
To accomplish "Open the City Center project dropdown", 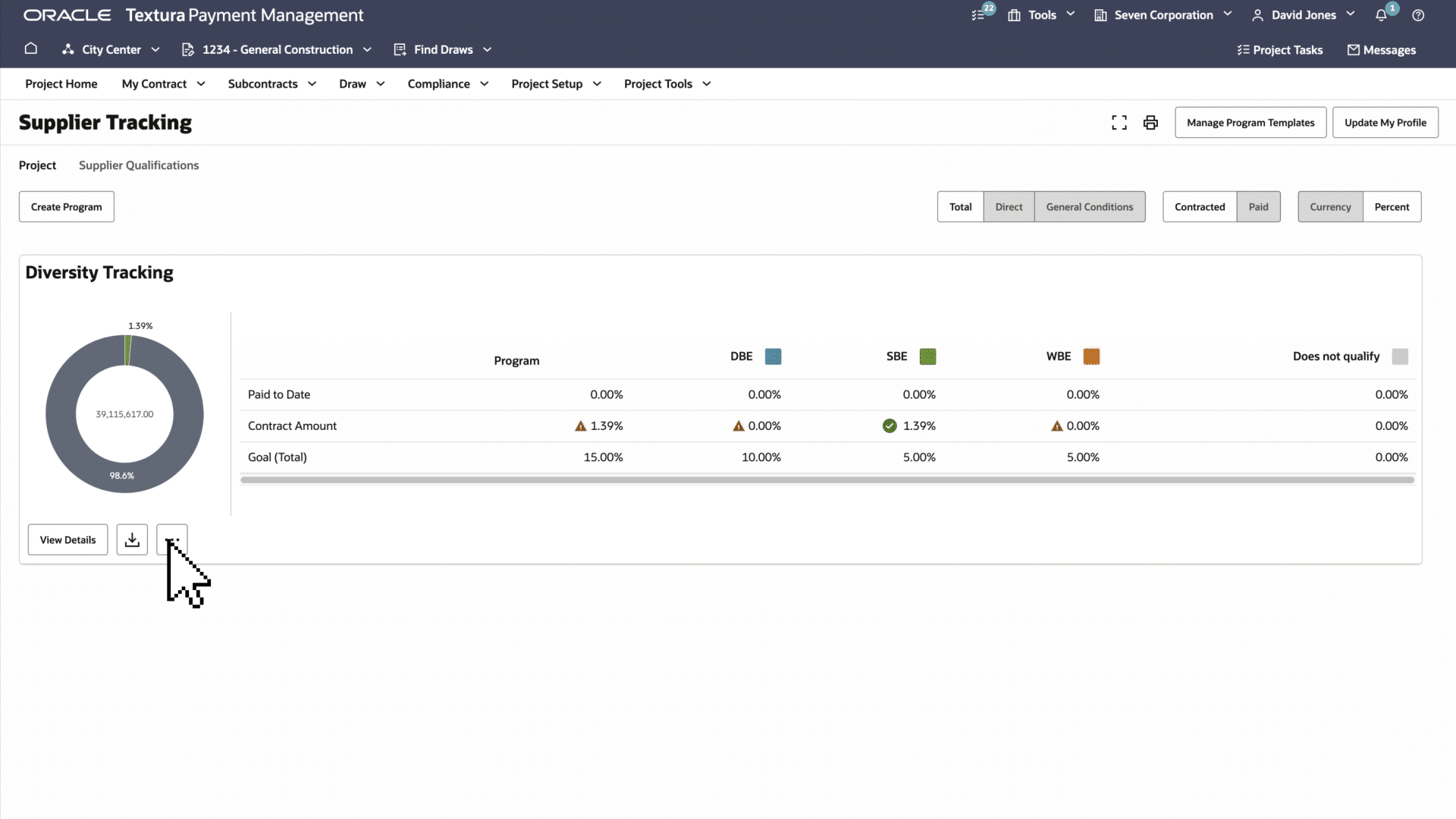I will [111, 50].
